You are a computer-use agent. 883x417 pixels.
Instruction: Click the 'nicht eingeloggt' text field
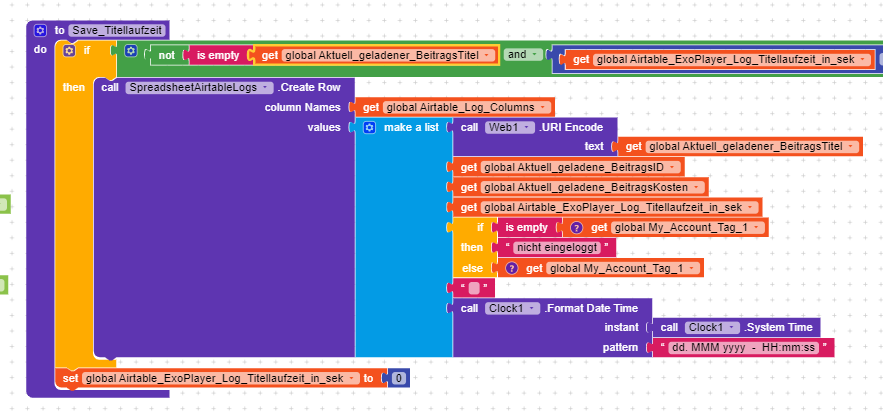point(559,248)
